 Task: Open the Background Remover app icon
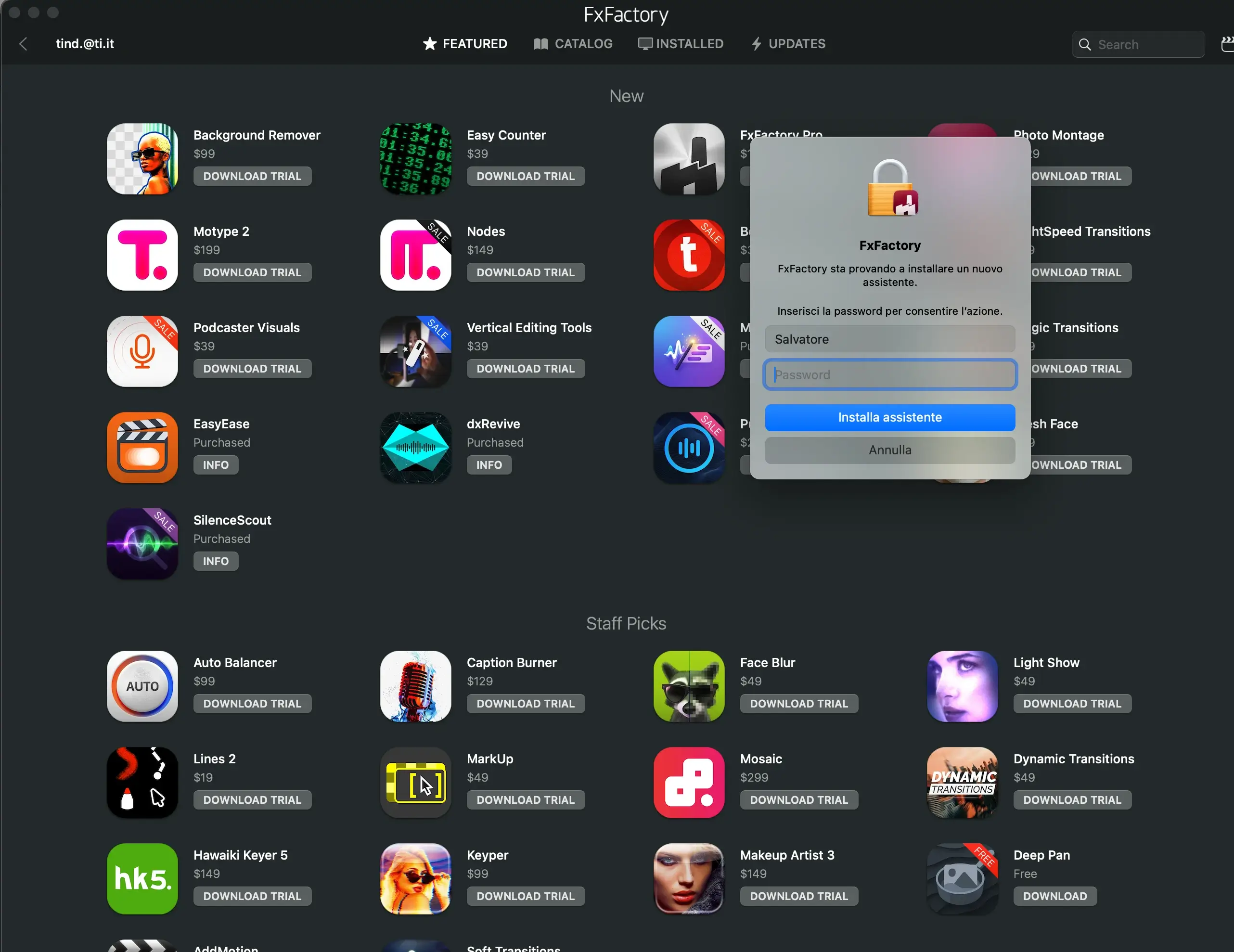[x=142, y=159]
